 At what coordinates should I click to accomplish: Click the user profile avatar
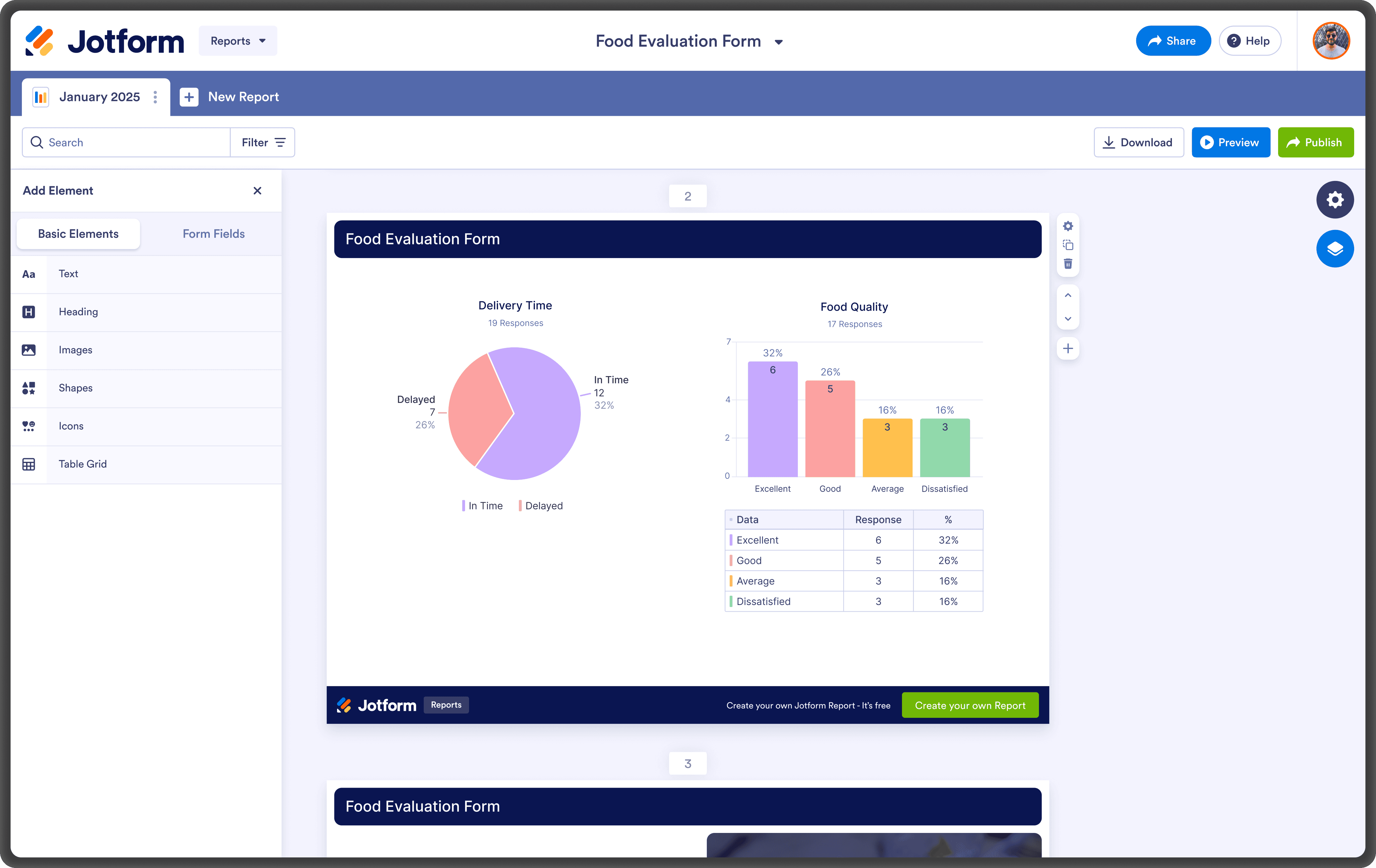(x=1331, y=41)
